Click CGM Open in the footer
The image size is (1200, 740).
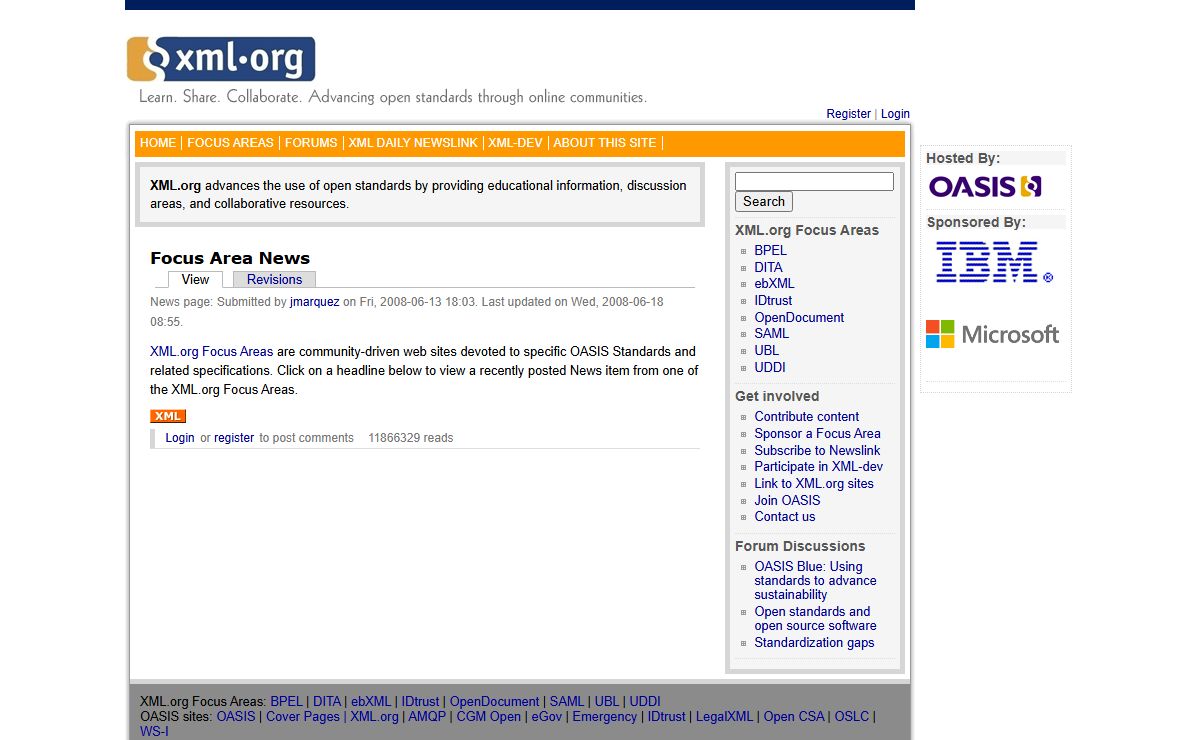click(x=489, y=717)
